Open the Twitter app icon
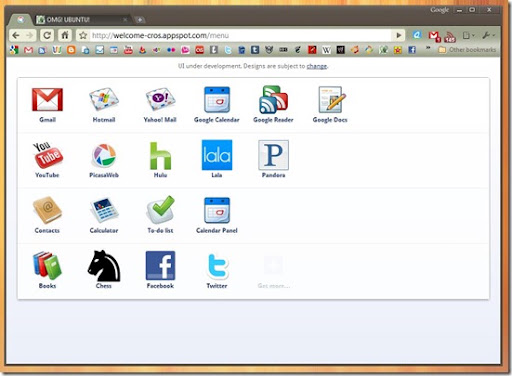This screenshot has height=376, width=512. [217, 266]
